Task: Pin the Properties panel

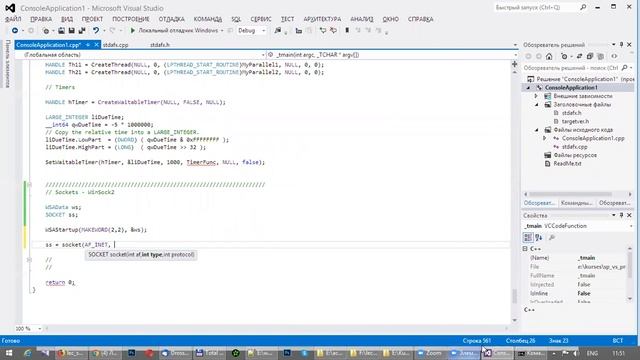Action: (621, 215)
